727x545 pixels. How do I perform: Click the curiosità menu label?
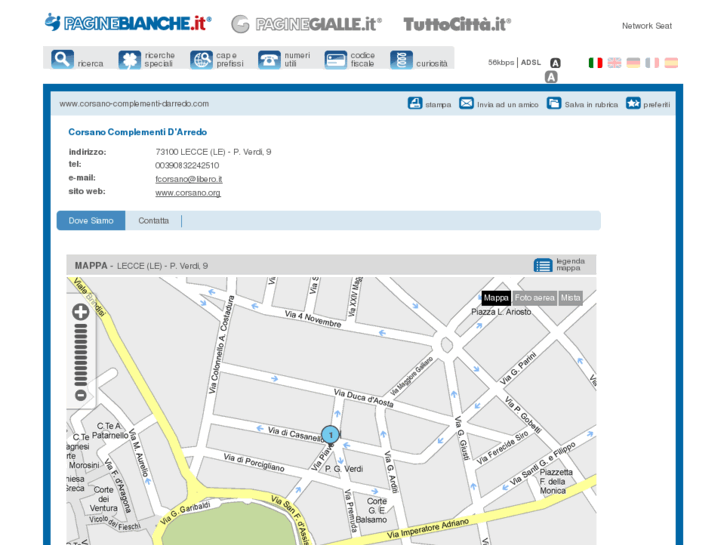click(432, 64)
